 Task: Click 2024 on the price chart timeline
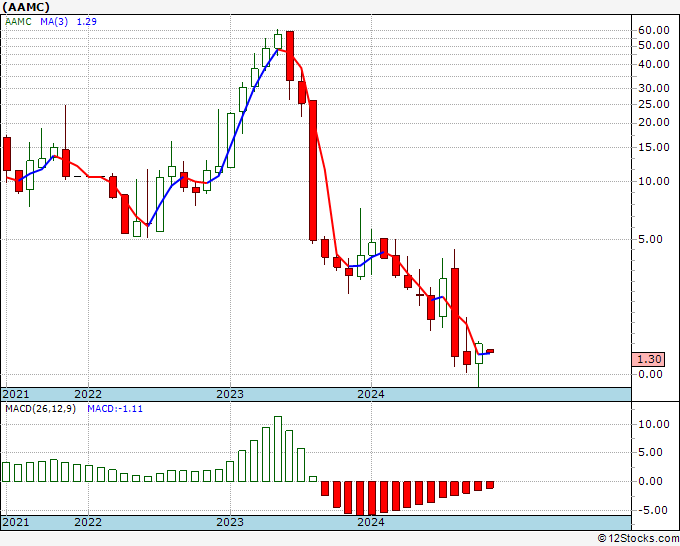tap(371, 394)
